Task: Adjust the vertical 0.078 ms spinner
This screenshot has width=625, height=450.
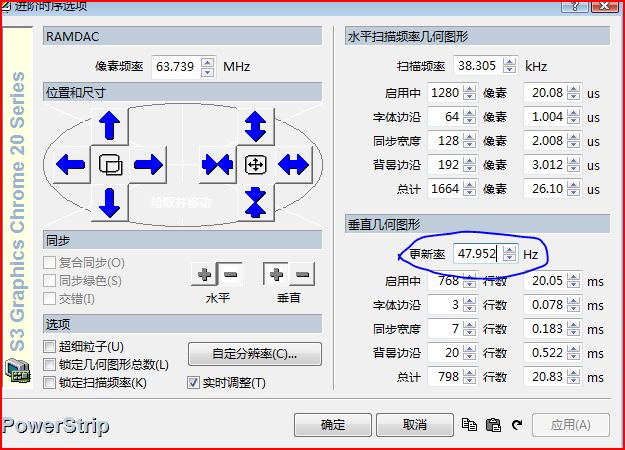Action: click(574, 305)
